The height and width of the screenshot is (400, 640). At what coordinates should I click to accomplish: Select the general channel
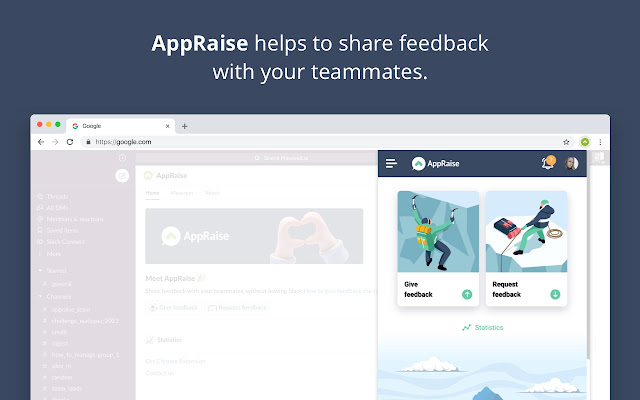pyautogui.click(x=58, y=284)
